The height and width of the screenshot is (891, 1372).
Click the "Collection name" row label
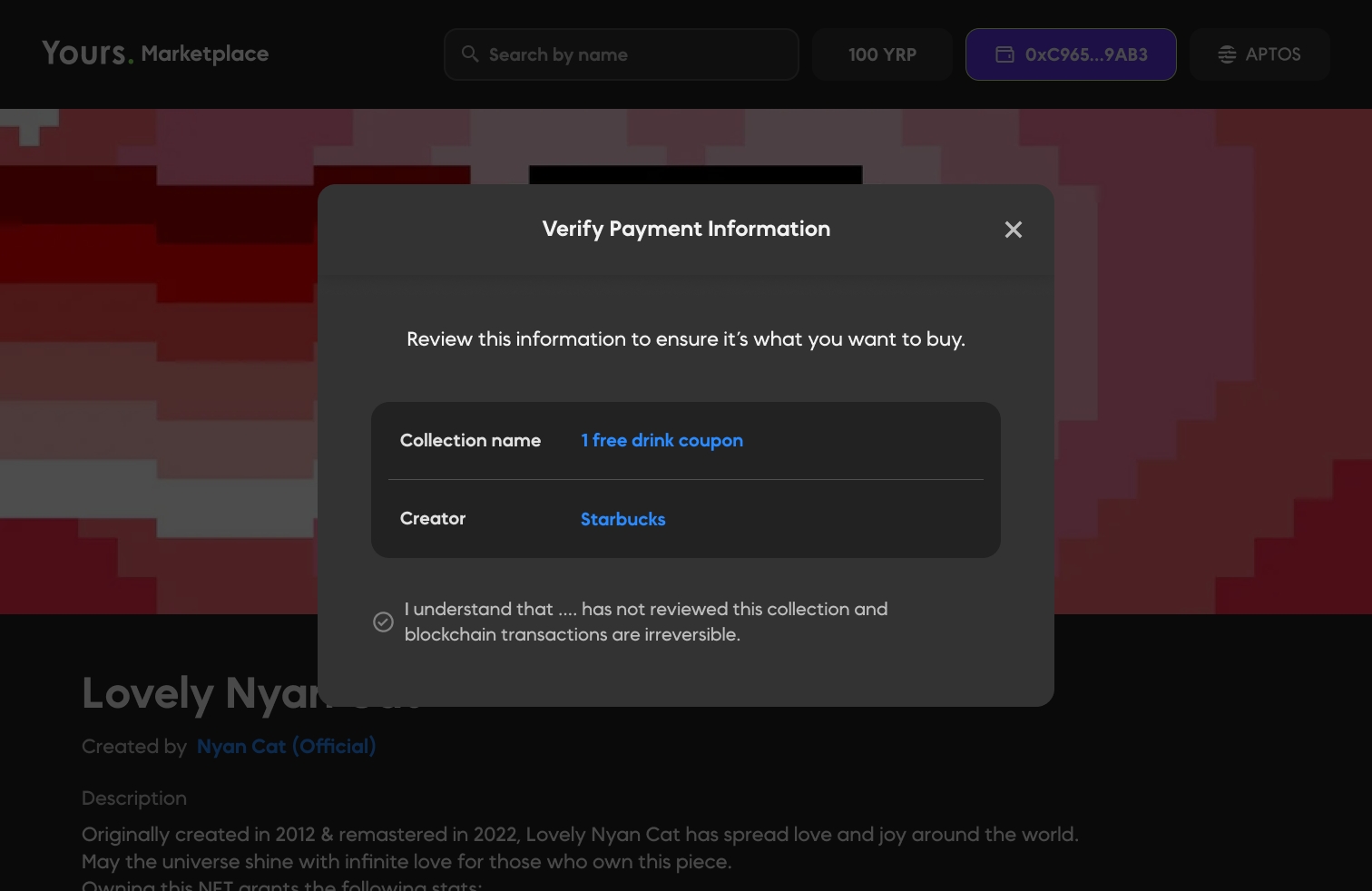tap(470, 440)
